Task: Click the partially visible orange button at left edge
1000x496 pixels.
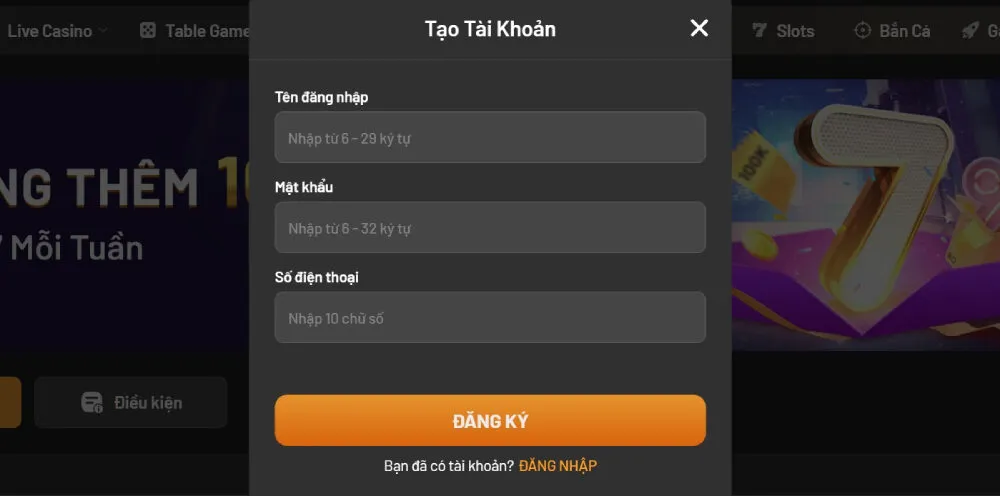Action: 10,402
